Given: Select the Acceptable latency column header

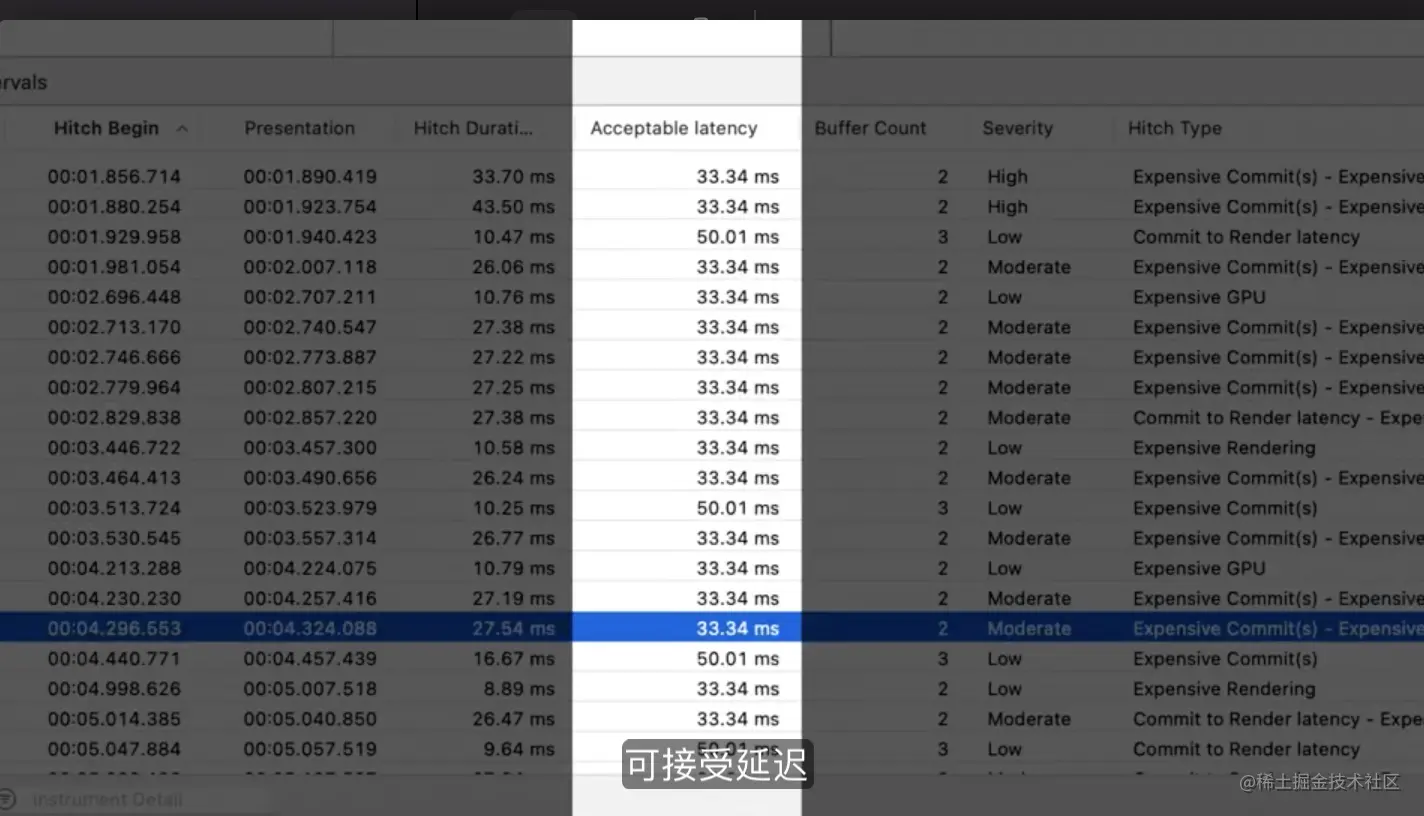Looking at the screenshot, I should tap(674, 128).
